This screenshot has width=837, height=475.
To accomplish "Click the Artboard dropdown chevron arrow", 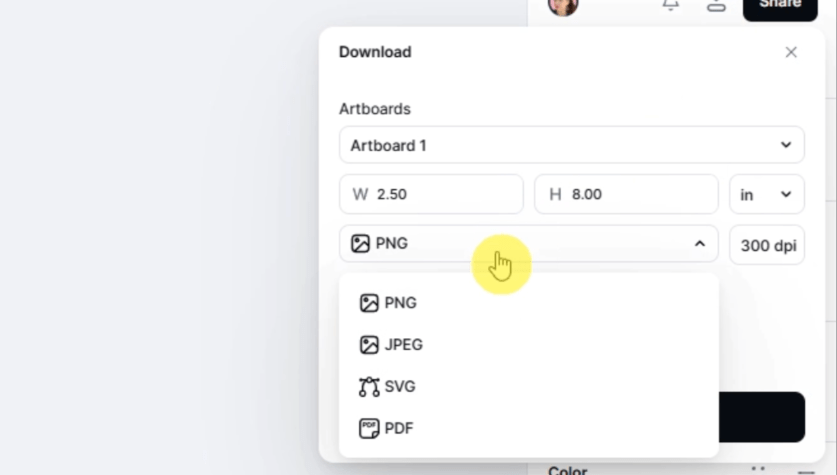I will [786, 145].
